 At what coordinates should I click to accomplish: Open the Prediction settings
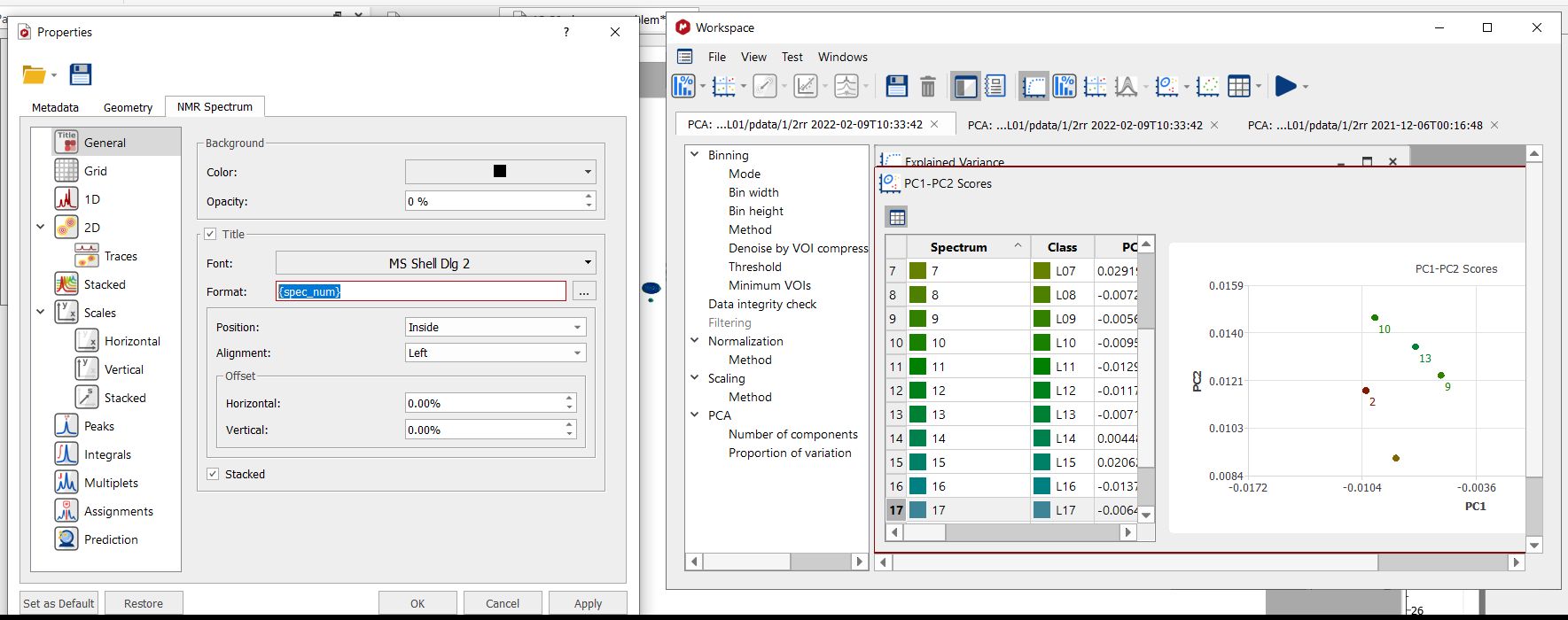click(111, 539)
